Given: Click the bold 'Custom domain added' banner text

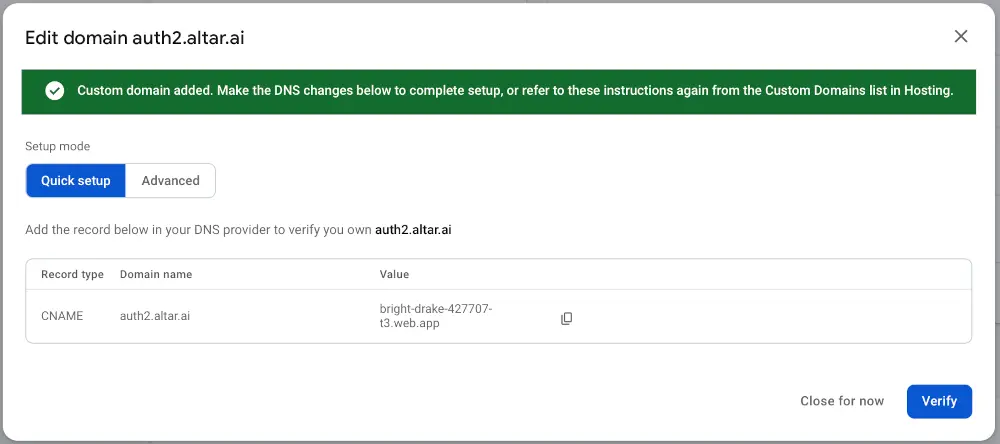Looking at the screenshot, I should pyautogui.click(x=143, y=91).
